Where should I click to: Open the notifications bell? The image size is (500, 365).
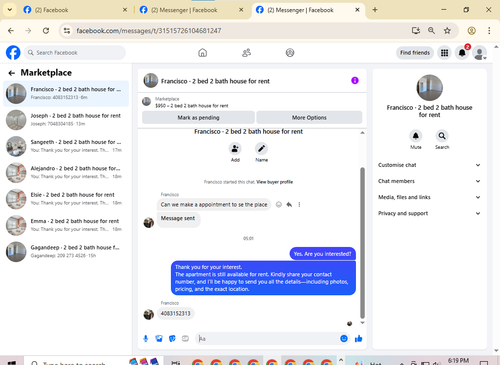click(x=462, y=53)
